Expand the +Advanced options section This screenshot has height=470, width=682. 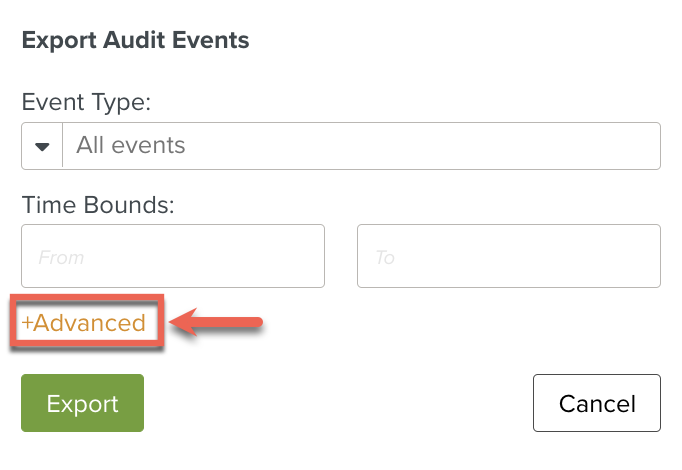pyautogui.click(x=84, y=323)
